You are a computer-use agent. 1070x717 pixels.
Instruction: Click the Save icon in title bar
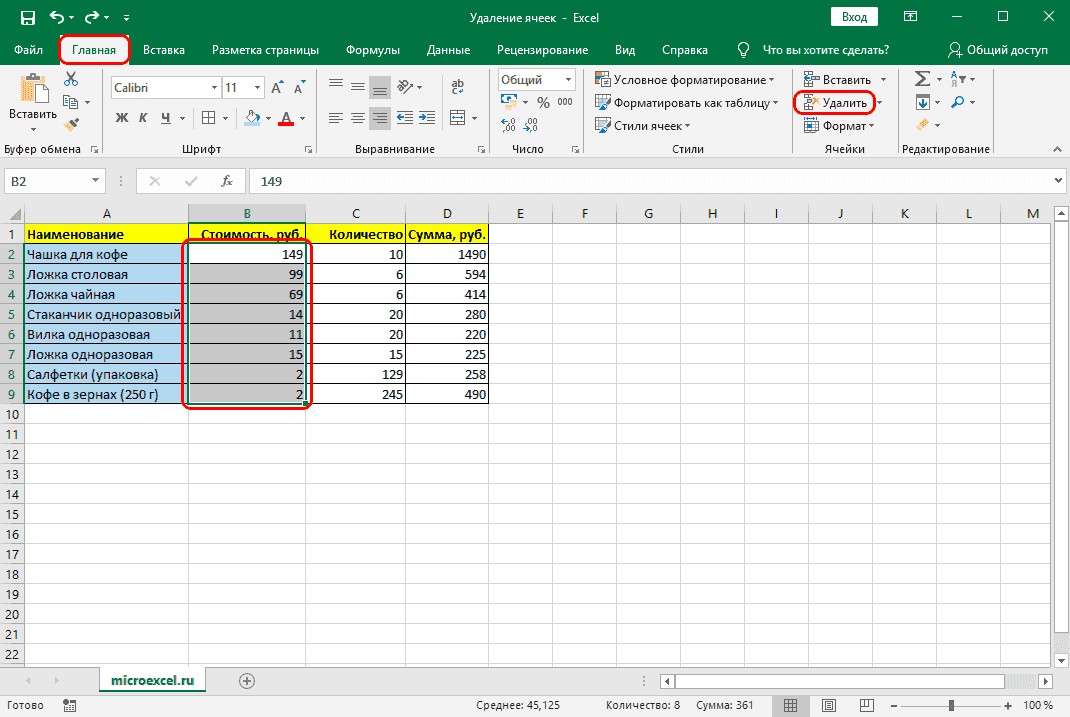click(x=27, y=18)
